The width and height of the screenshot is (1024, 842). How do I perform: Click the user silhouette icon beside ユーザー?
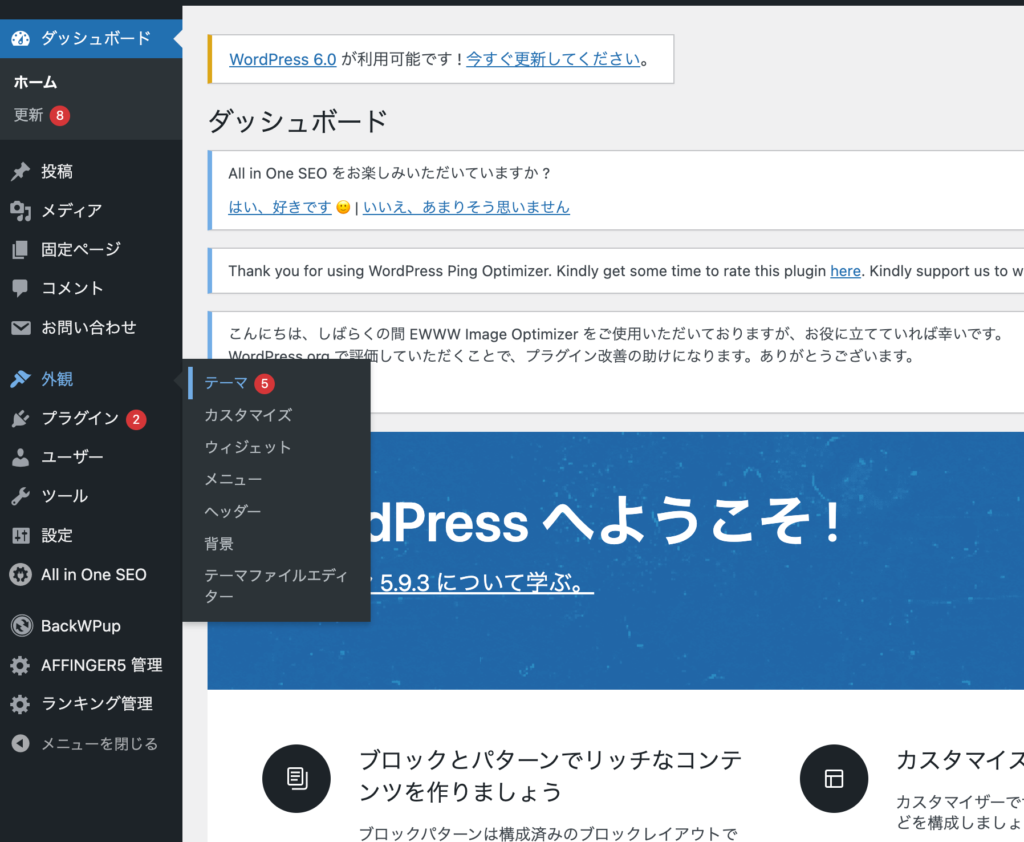[20, 457]
